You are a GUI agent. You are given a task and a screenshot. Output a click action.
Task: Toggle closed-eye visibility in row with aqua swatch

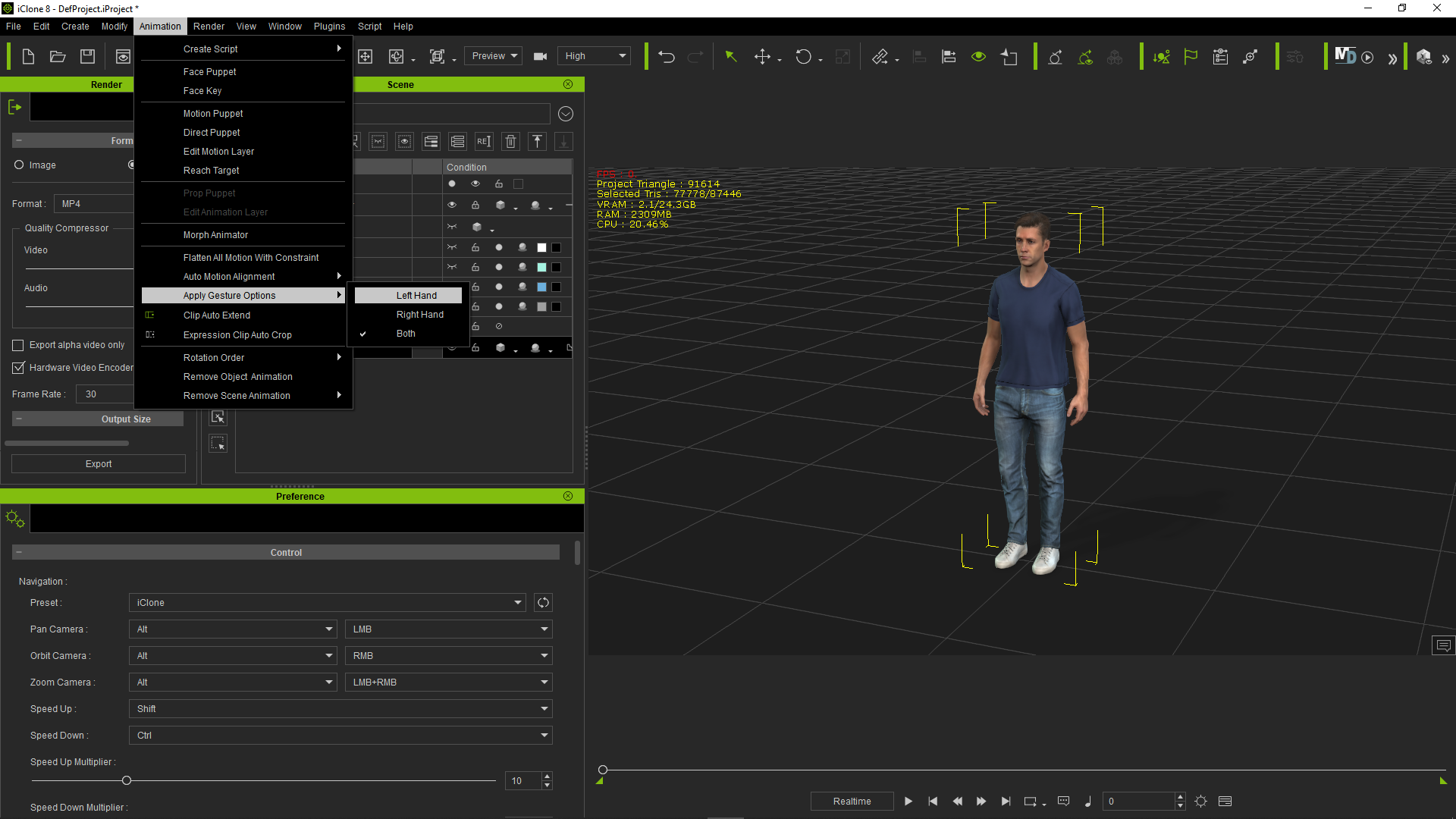(452, 268)
